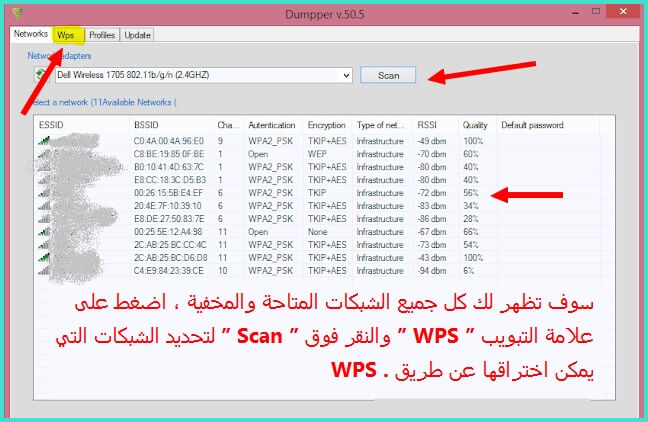Click the Type of net column header
Viewport: 648px width, 422px height.
click(x=383, y=125)
